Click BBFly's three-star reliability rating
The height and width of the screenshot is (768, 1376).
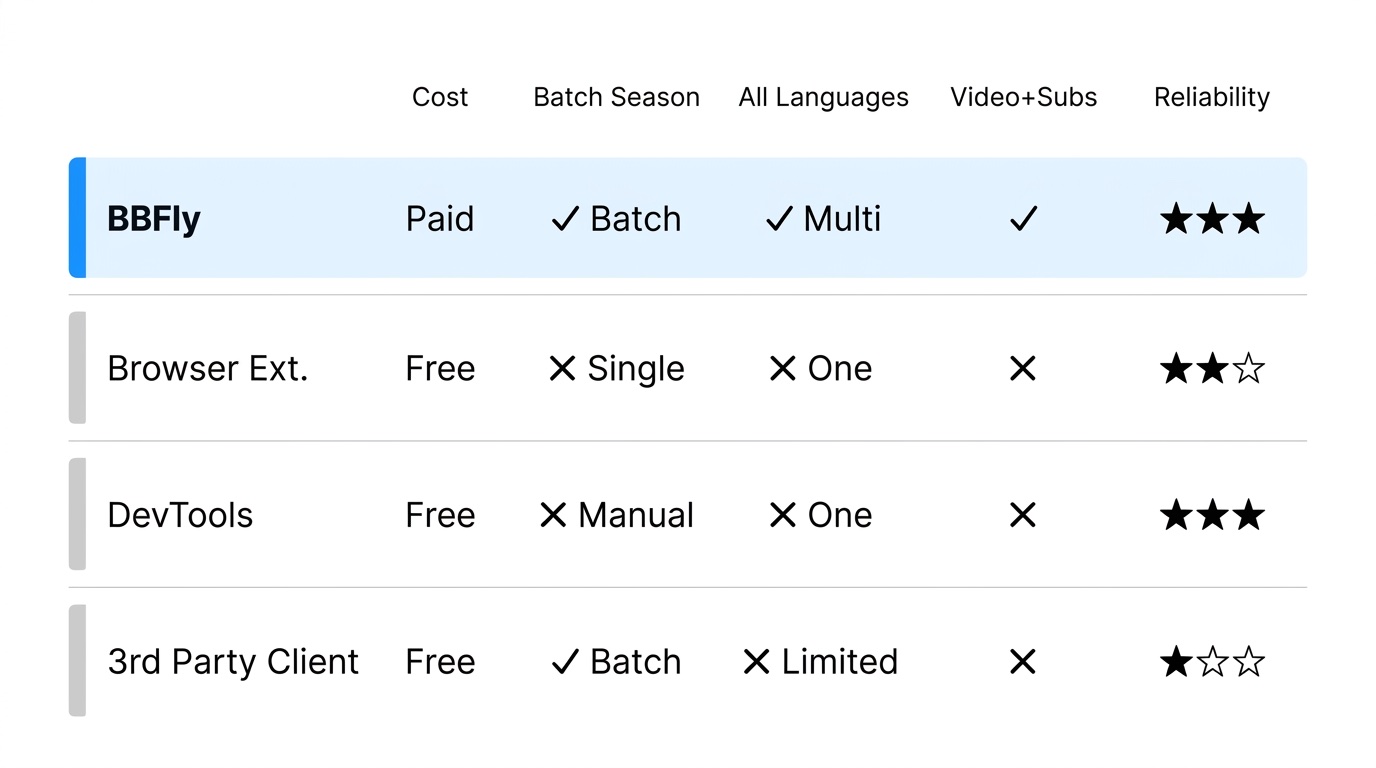click(1212, 219)
